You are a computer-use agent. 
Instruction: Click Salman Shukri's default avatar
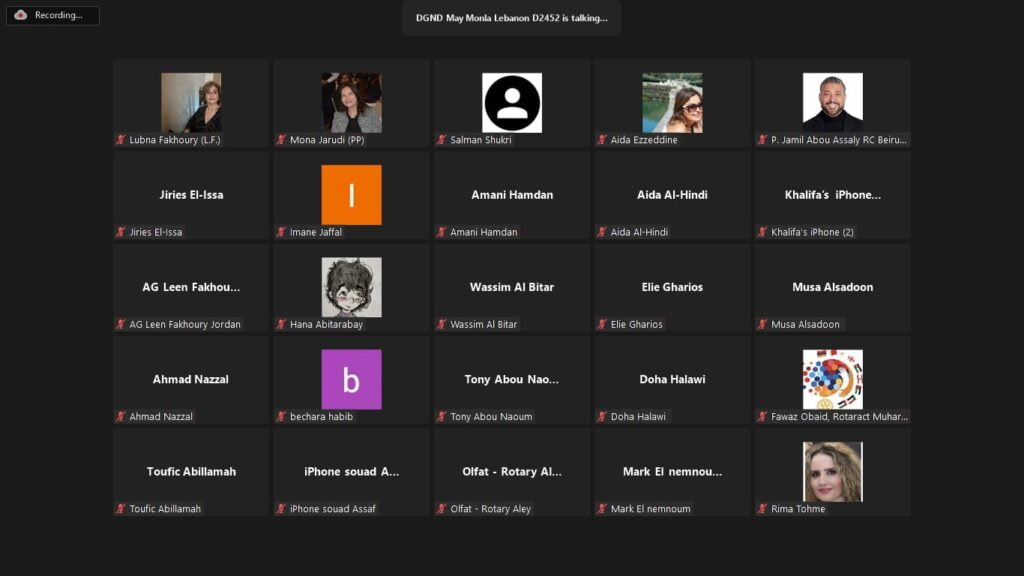point(512,103)
